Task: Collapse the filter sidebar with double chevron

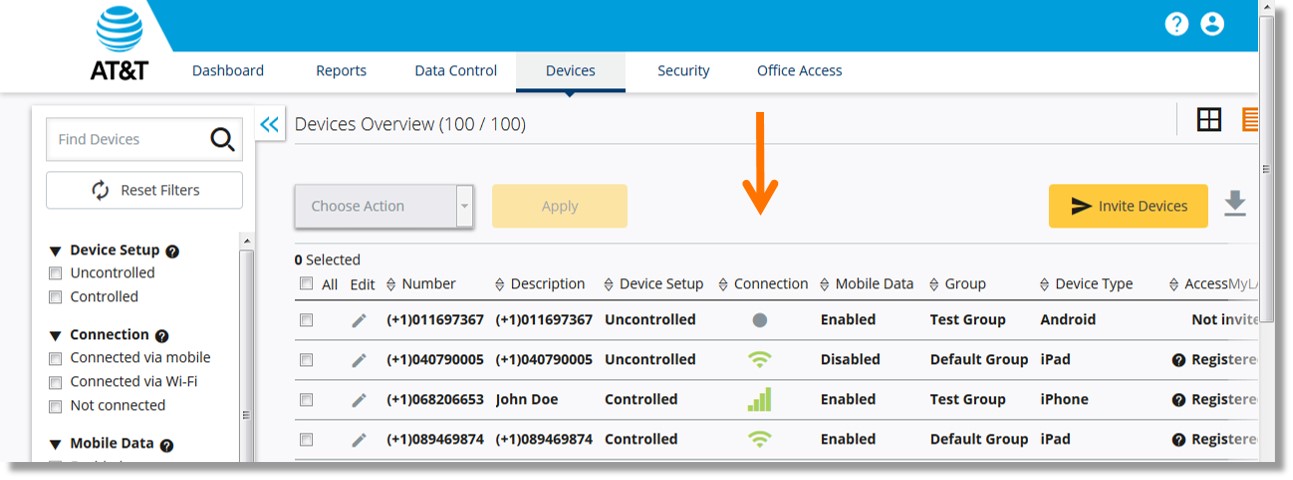Action: pyautogui.click(x=269, y=124)
